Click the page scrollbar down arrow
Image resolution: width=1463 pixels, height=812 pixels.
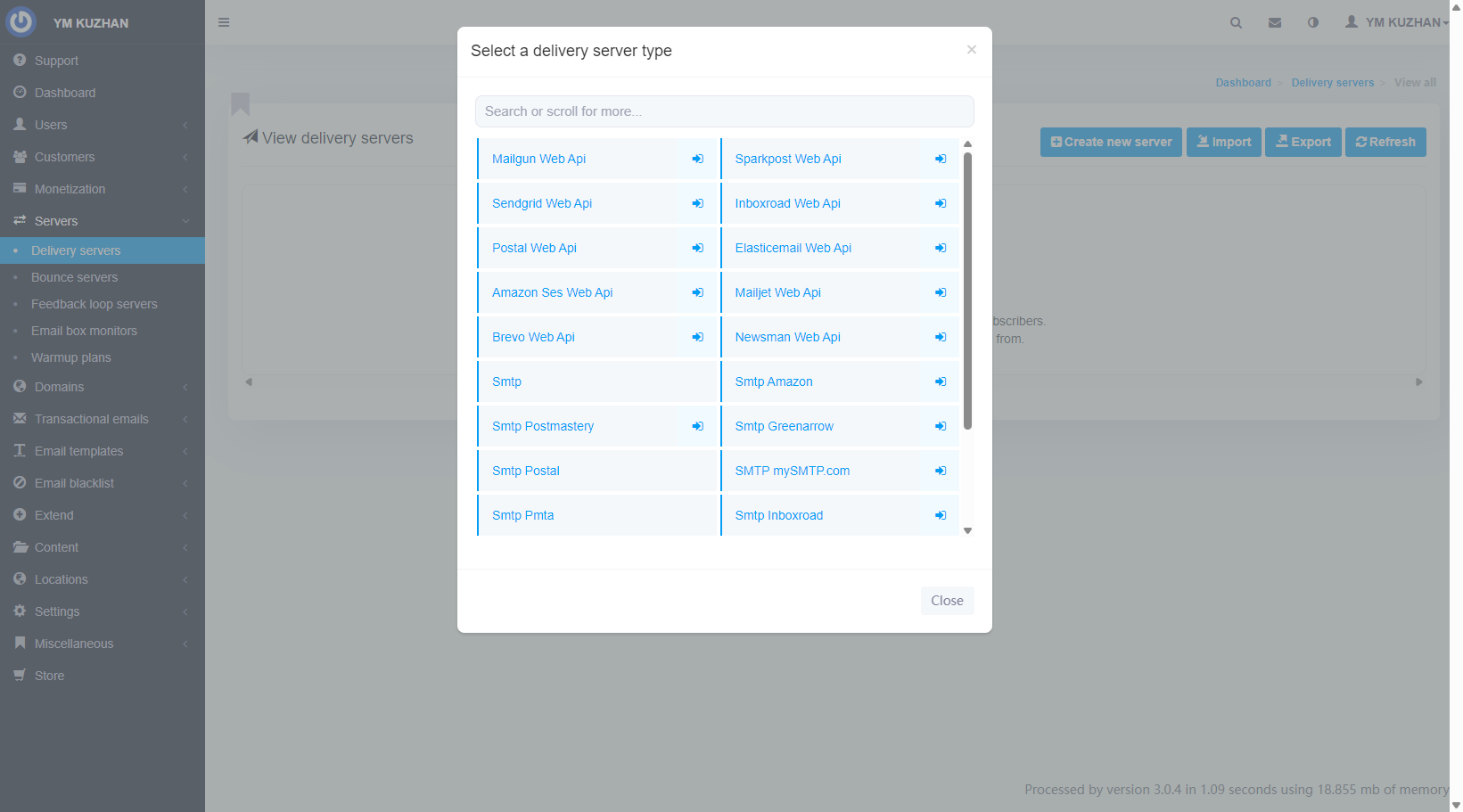pyautogui.click(x=1456, y=805)
